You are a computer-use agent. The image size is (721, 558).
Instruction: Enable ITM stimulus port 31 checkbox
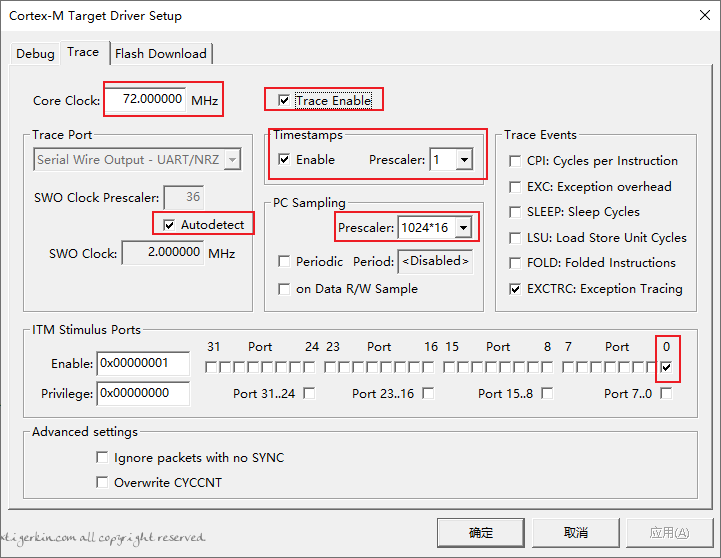[x=211, y=367]
